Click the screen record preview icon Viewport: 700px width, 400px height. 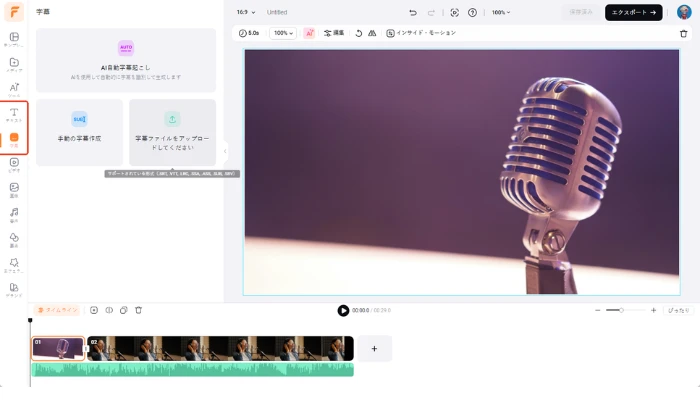click(454, 12)
